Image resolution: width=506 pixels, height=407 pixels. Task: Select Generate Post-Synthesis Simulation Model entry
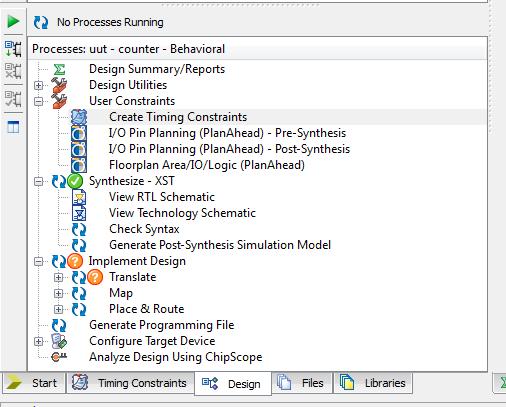point(220,245)
